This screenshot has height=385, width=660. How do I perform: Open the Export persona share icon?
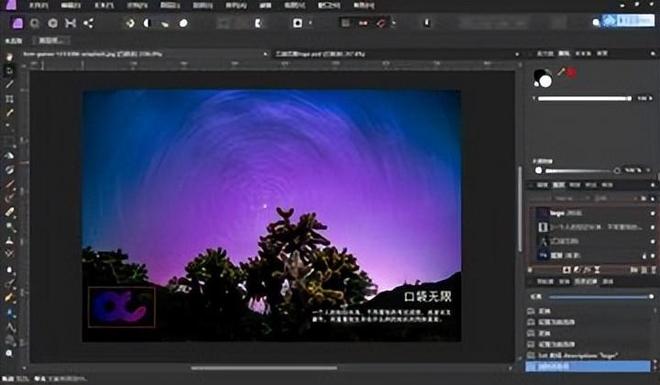88,23
